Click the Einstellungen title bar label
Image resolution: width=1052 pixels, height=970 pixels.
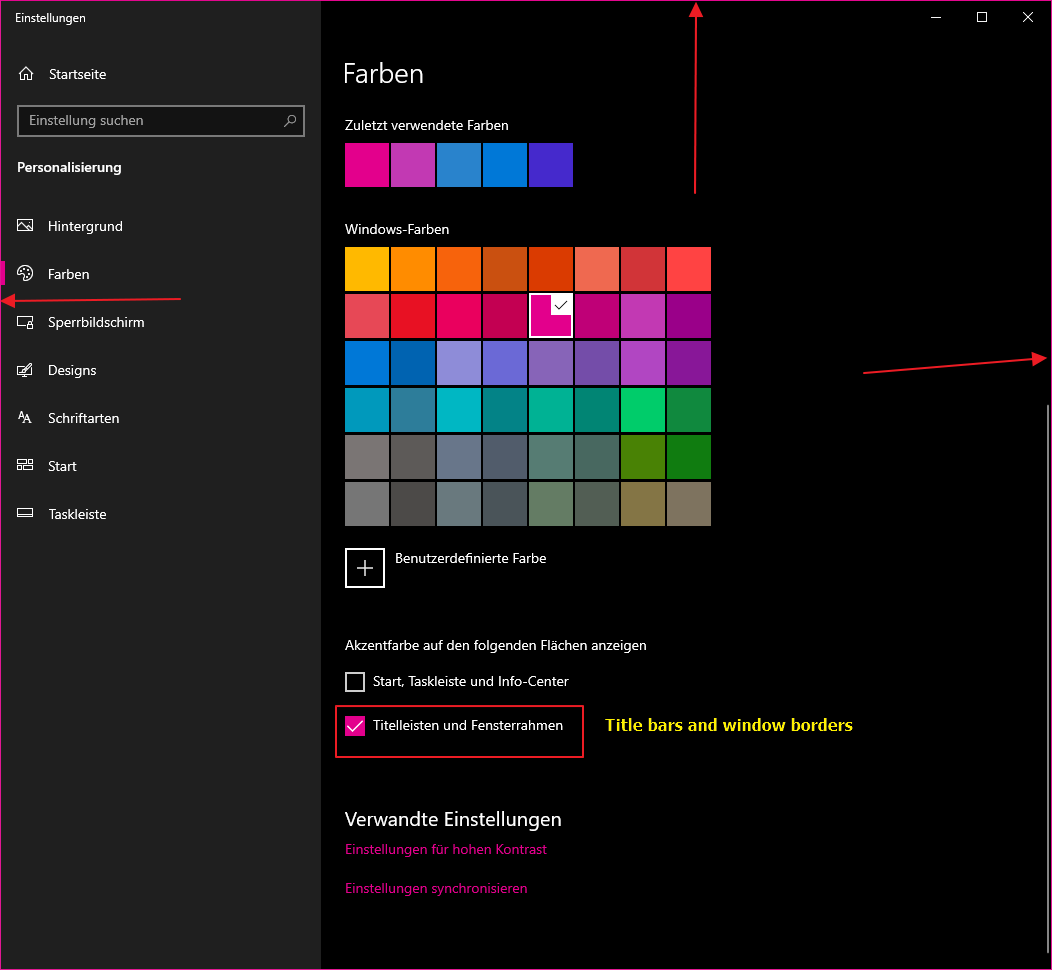pyautogui.click(x=50, y=17)
